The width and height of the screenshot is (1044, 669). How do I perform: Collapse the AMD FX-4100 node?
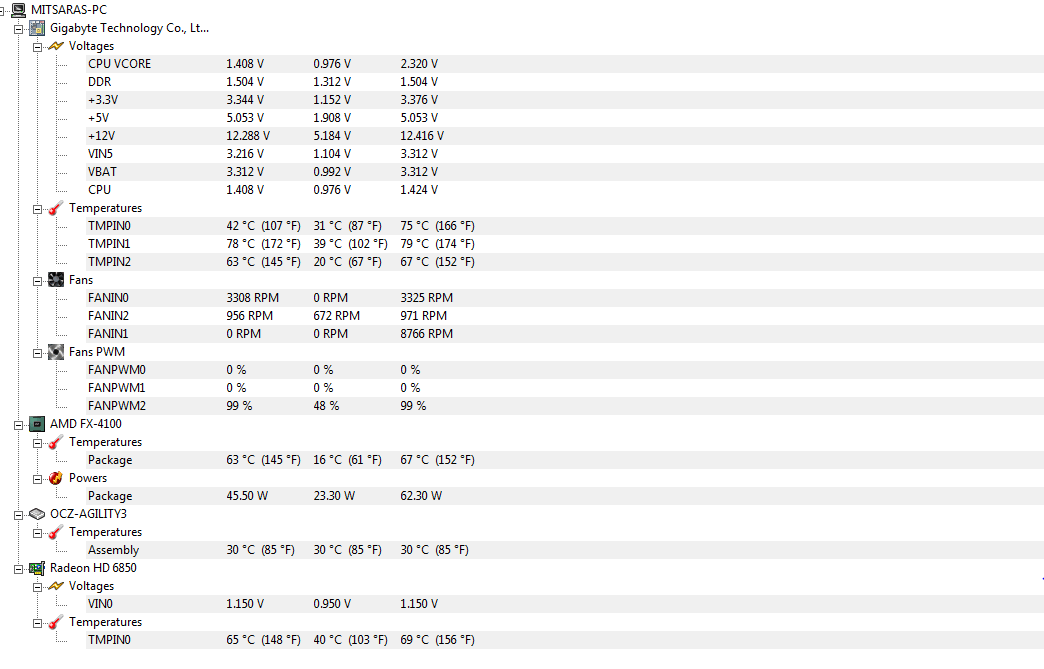point(19,425)
